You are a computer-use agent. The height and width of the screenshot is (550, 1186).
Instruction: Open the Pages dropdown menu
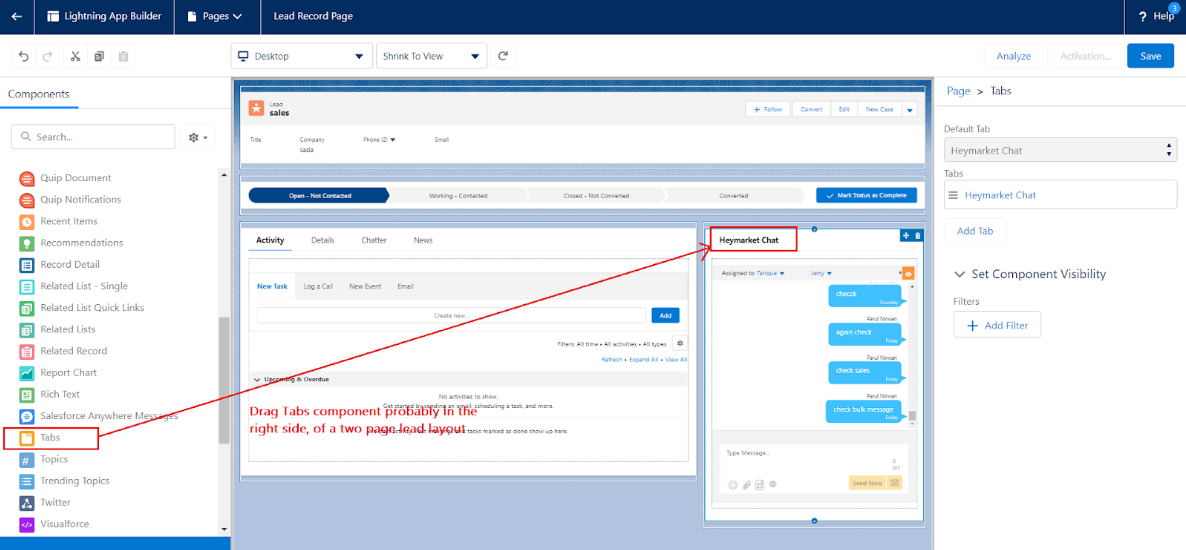[218, 16]
